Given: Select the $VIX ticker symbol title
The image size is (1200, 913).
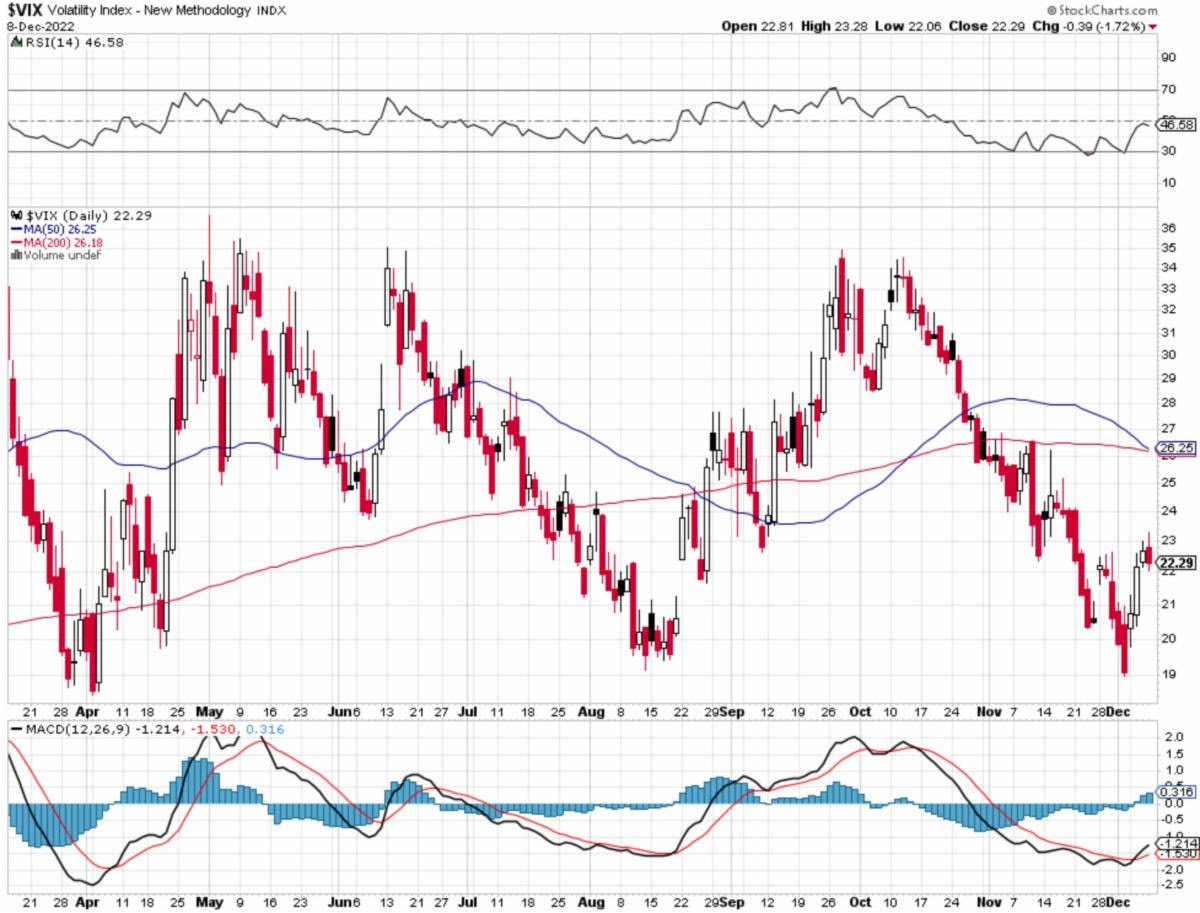Looking at the screenshot, I should (x=24, y=9).
